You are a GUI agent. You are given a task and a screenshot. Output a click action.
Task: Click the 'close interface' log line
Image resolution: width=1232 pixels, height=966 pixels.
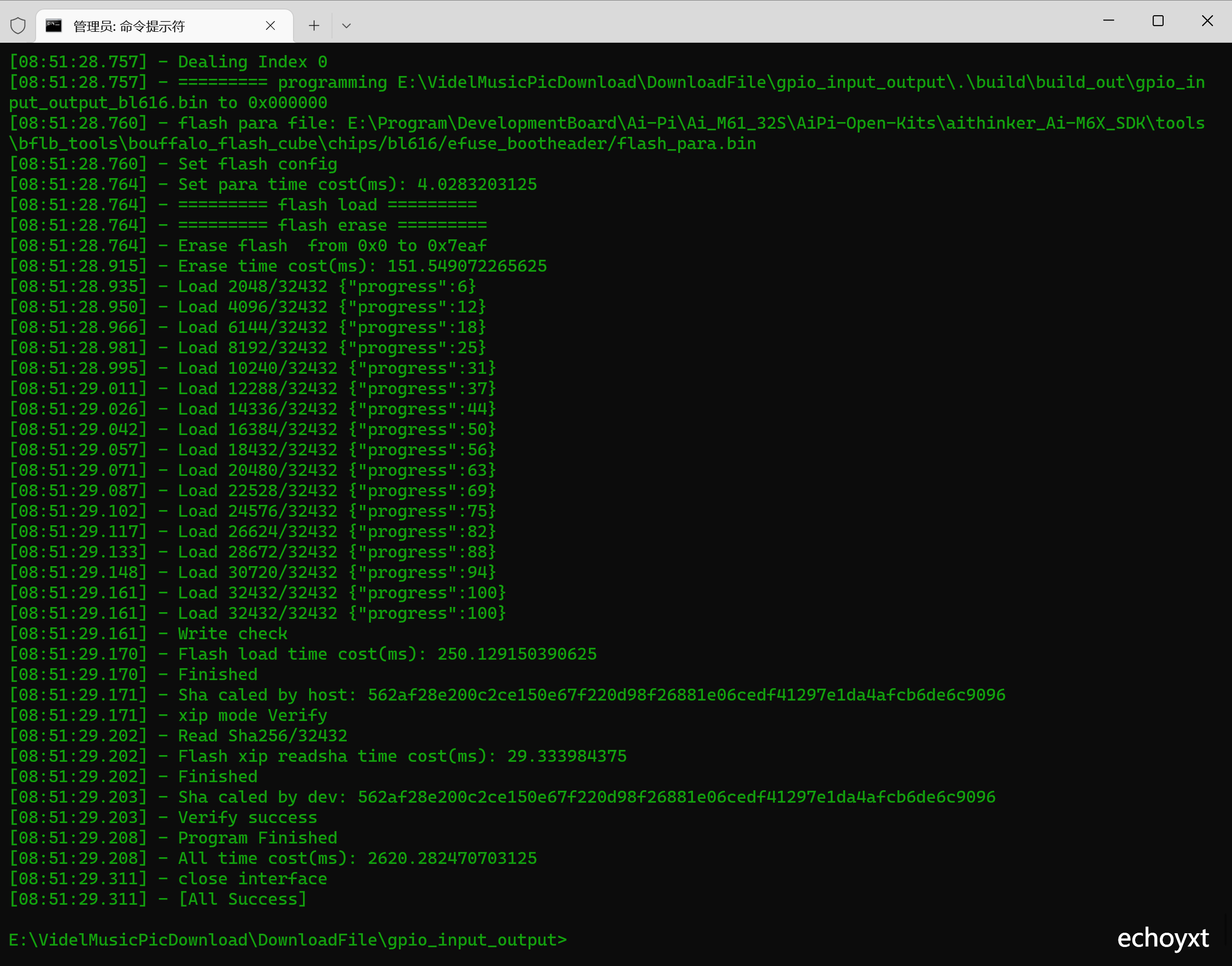169,878
